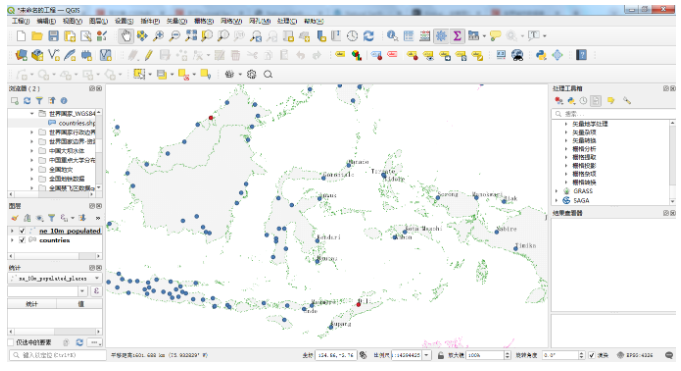Click the magnifier locator icon in the third toolbar
The height and width of the screenshot is (371, 681).
[268, 74]
